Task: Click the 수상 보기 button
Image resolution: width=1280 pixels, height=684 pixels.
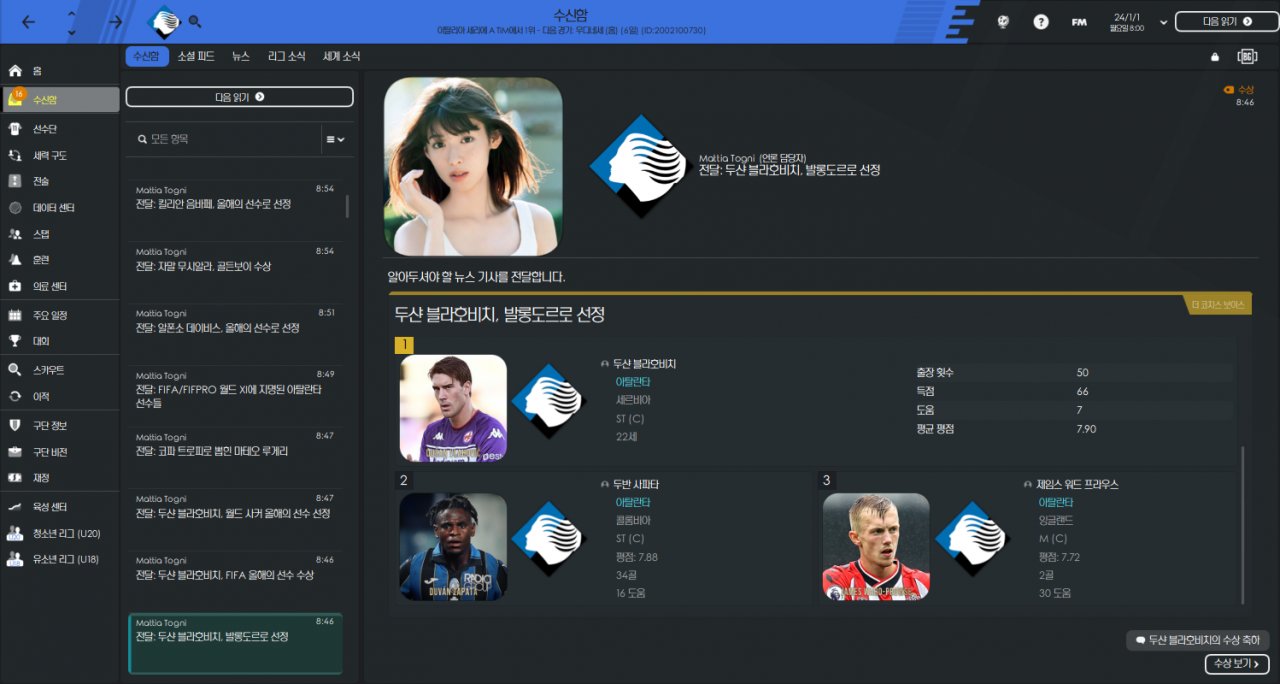Action: point(1237,664)
